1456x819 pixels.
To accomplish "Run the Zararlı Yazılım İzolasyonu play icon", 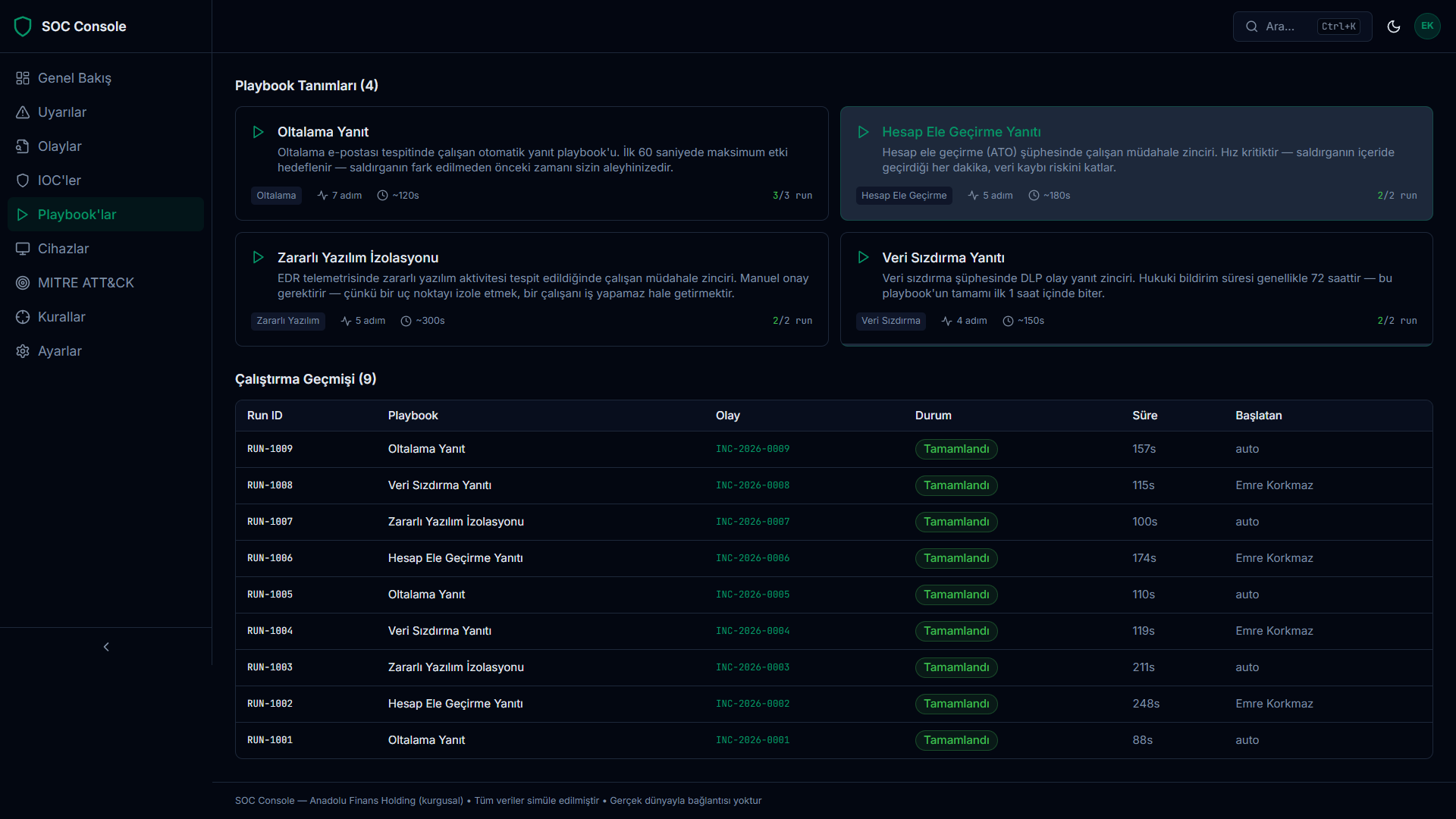I will point(258,258).
